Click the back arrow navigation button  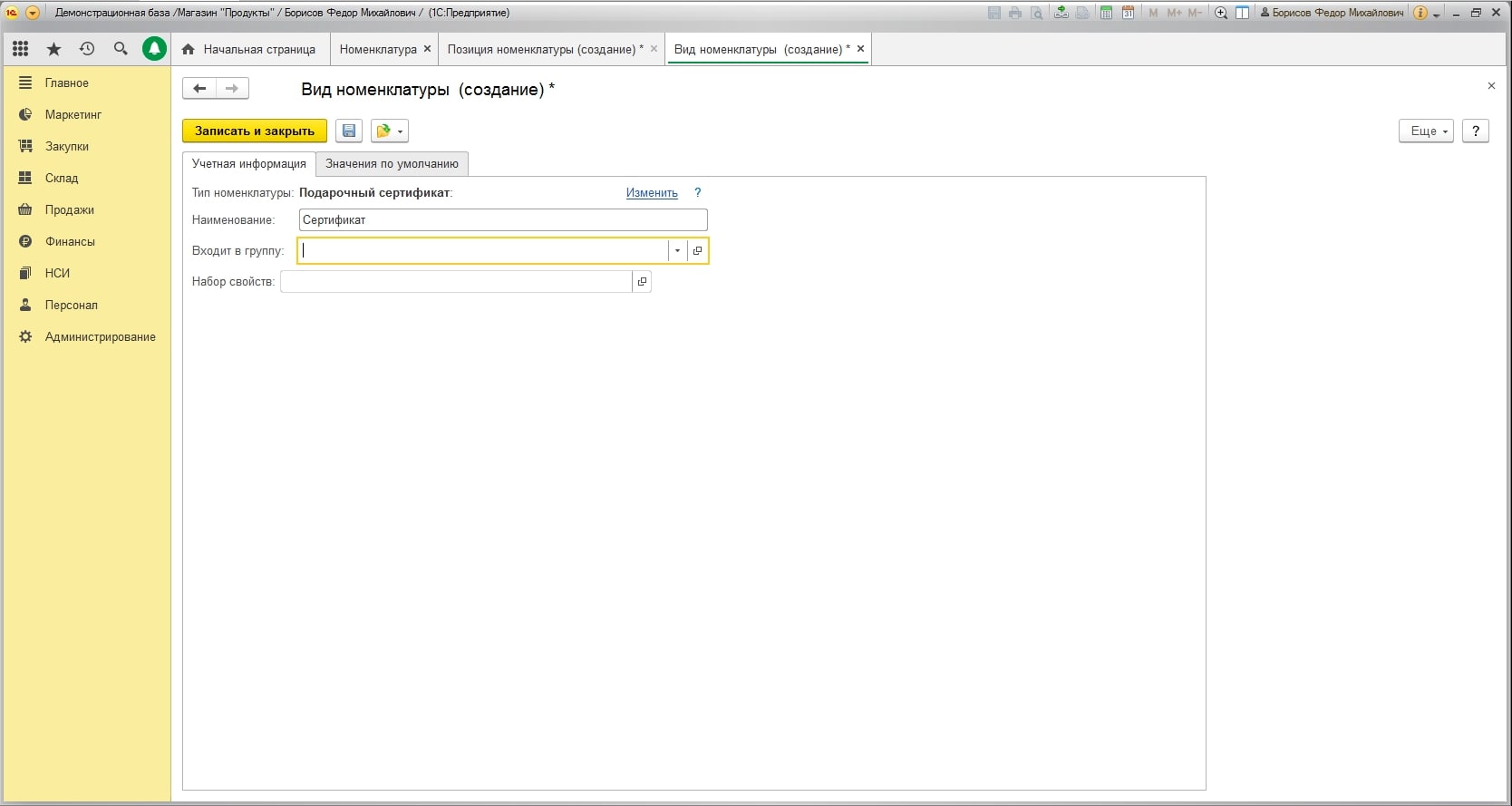(x=199, y=88)
